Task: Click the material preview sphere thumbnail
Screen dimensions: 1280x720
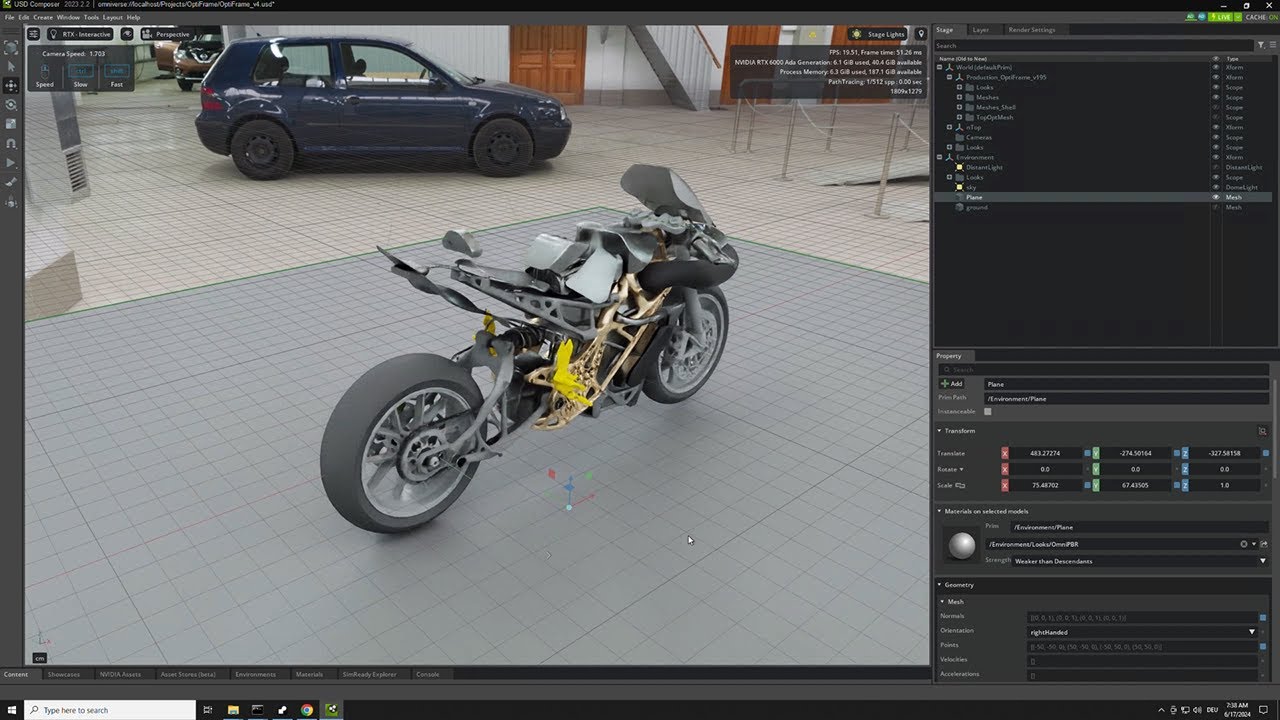Action: tap(961, 545)
